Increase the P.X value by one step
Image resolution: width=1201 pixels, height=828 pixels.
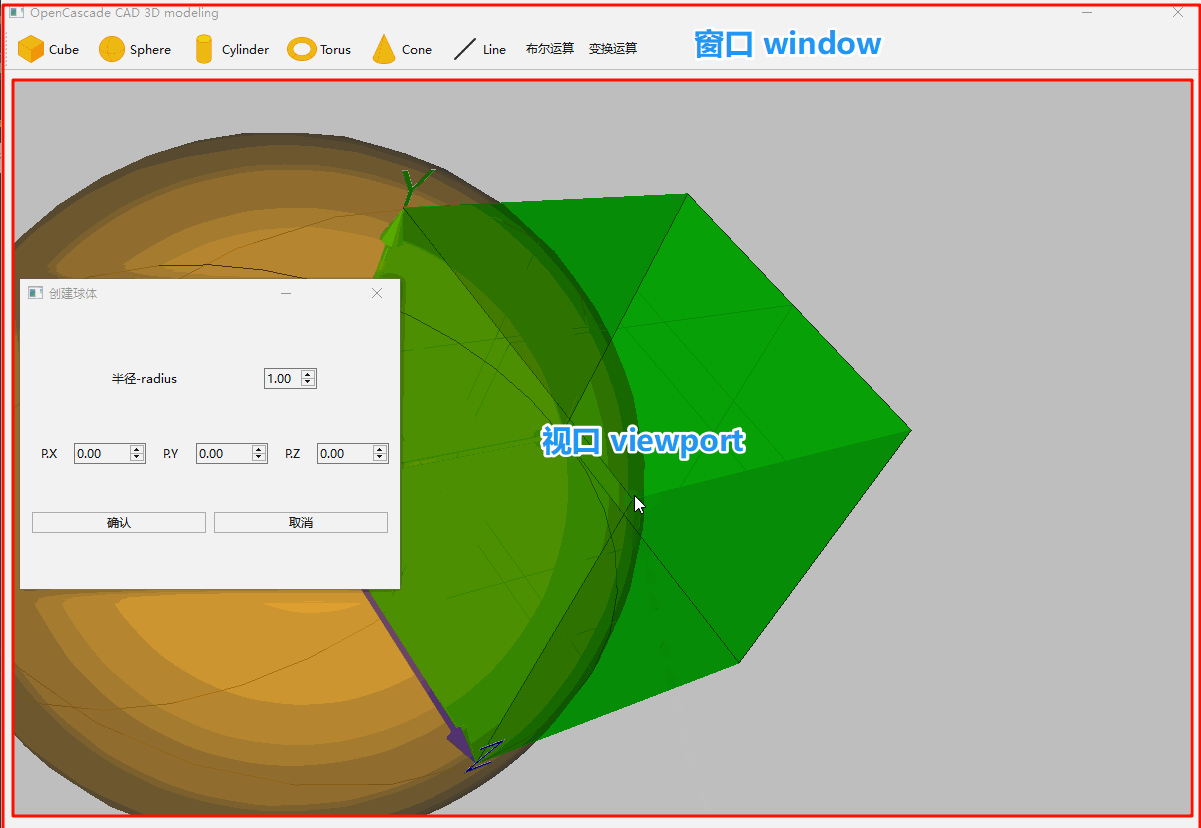coord(137,449)
